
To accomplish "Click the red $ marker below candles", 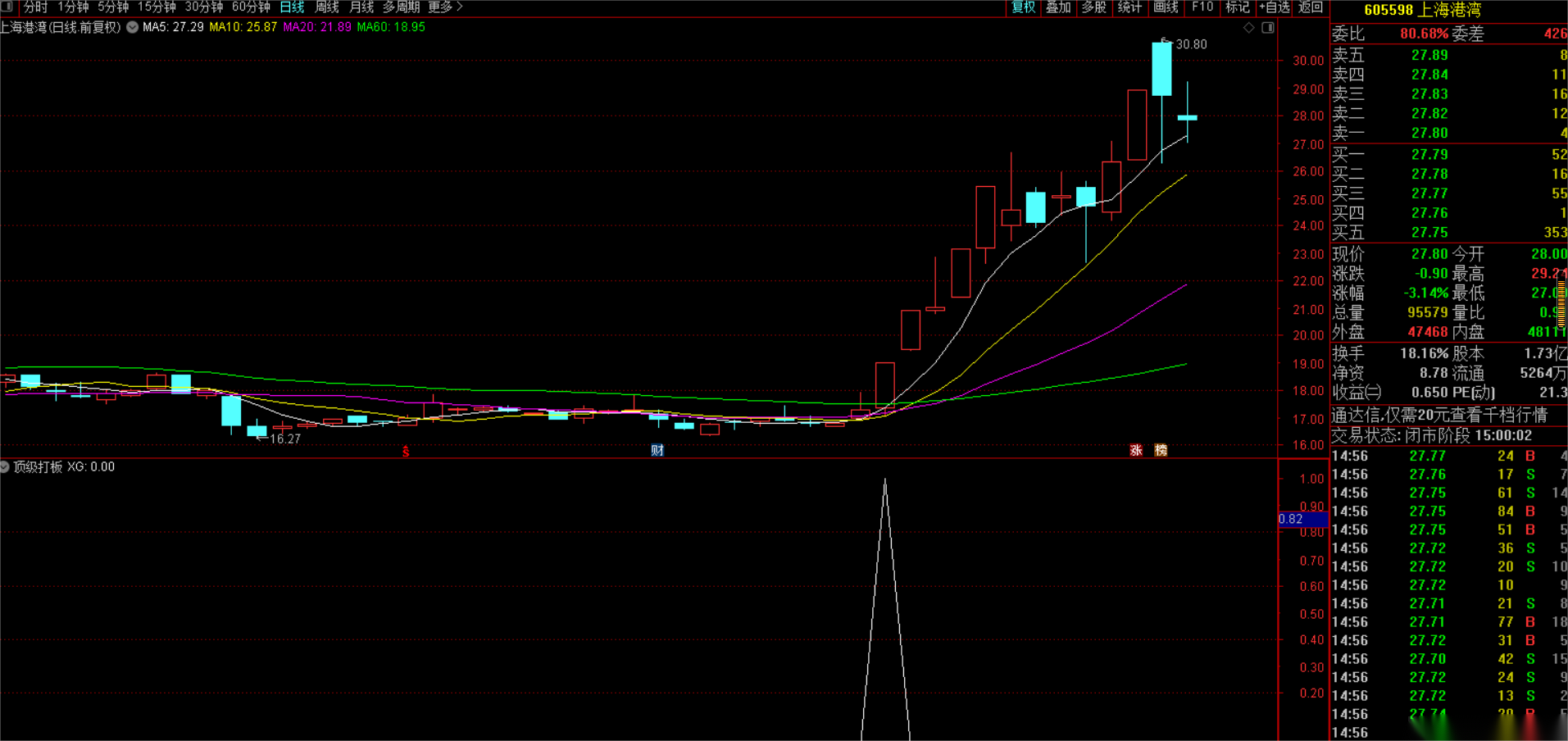I will pos(405,451).
